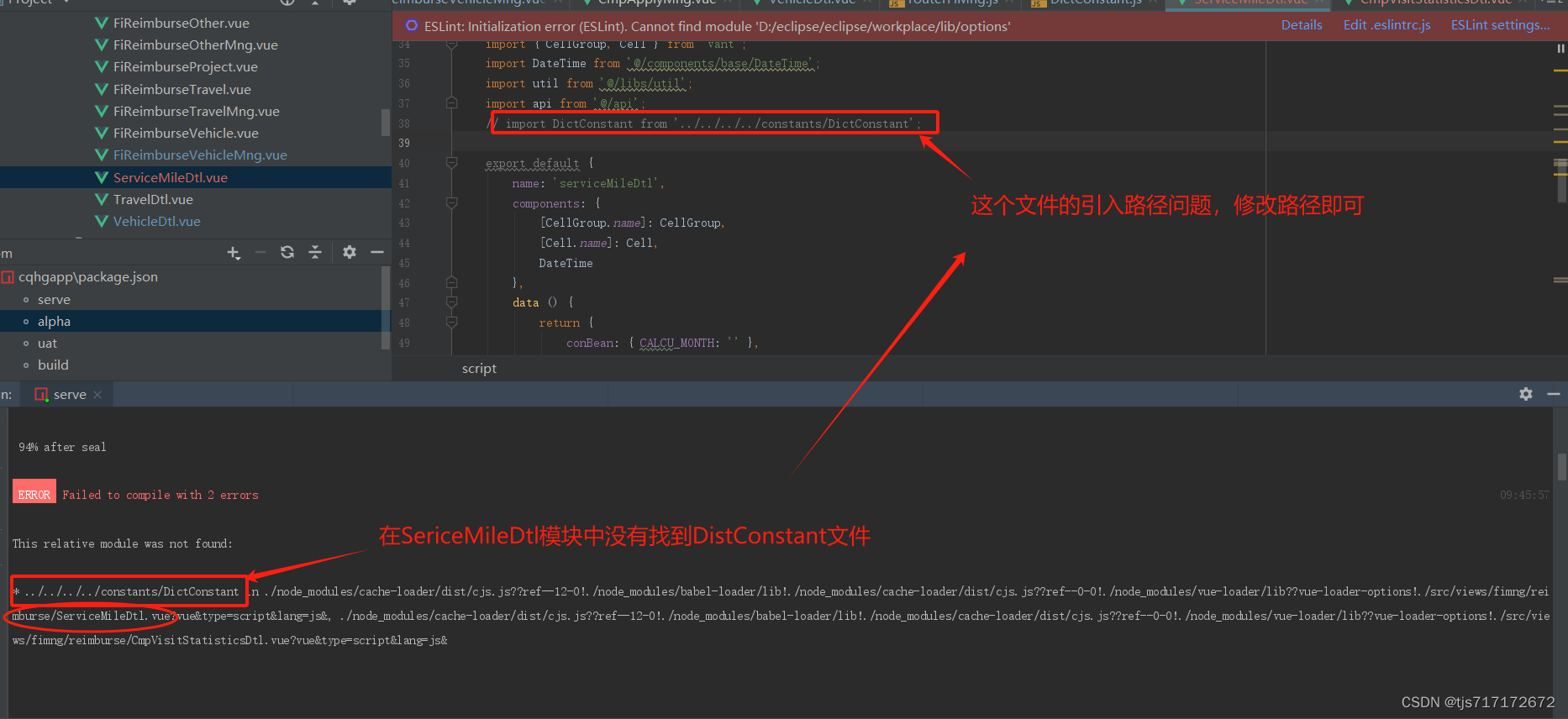Click the remove (minus) icon in npm toolbar
Viewport: 1568px width, 719px height.
260,252
